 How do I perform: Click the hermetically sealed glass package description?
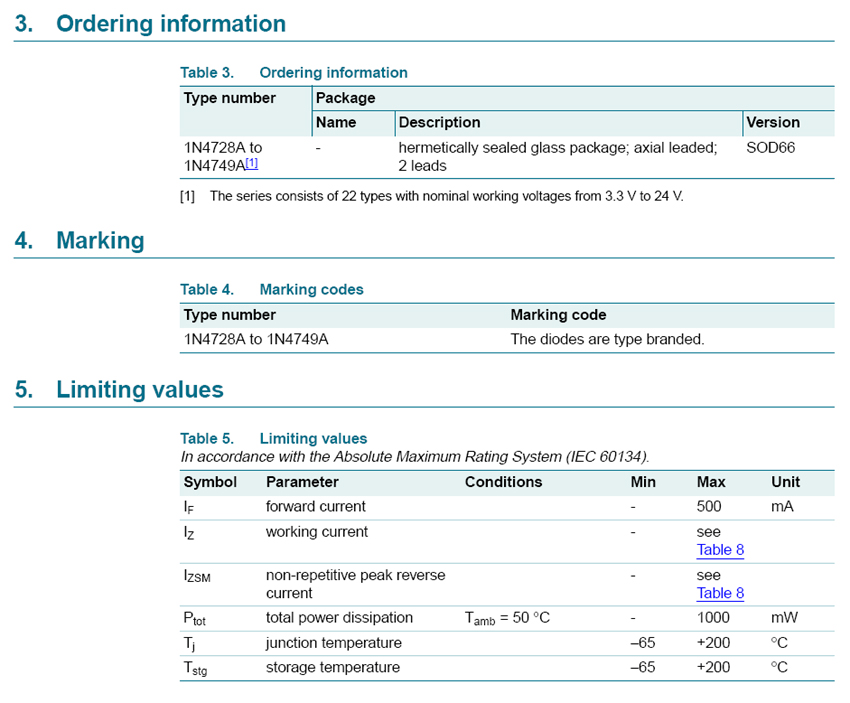coord(557,156)
